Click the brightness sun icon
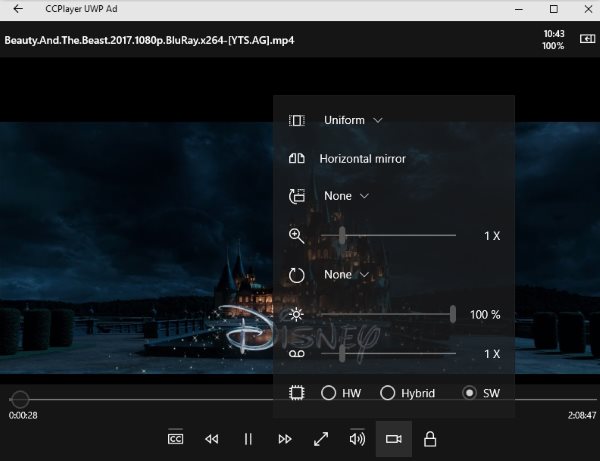The image size is (600, 461). click(x=296, y=314)
